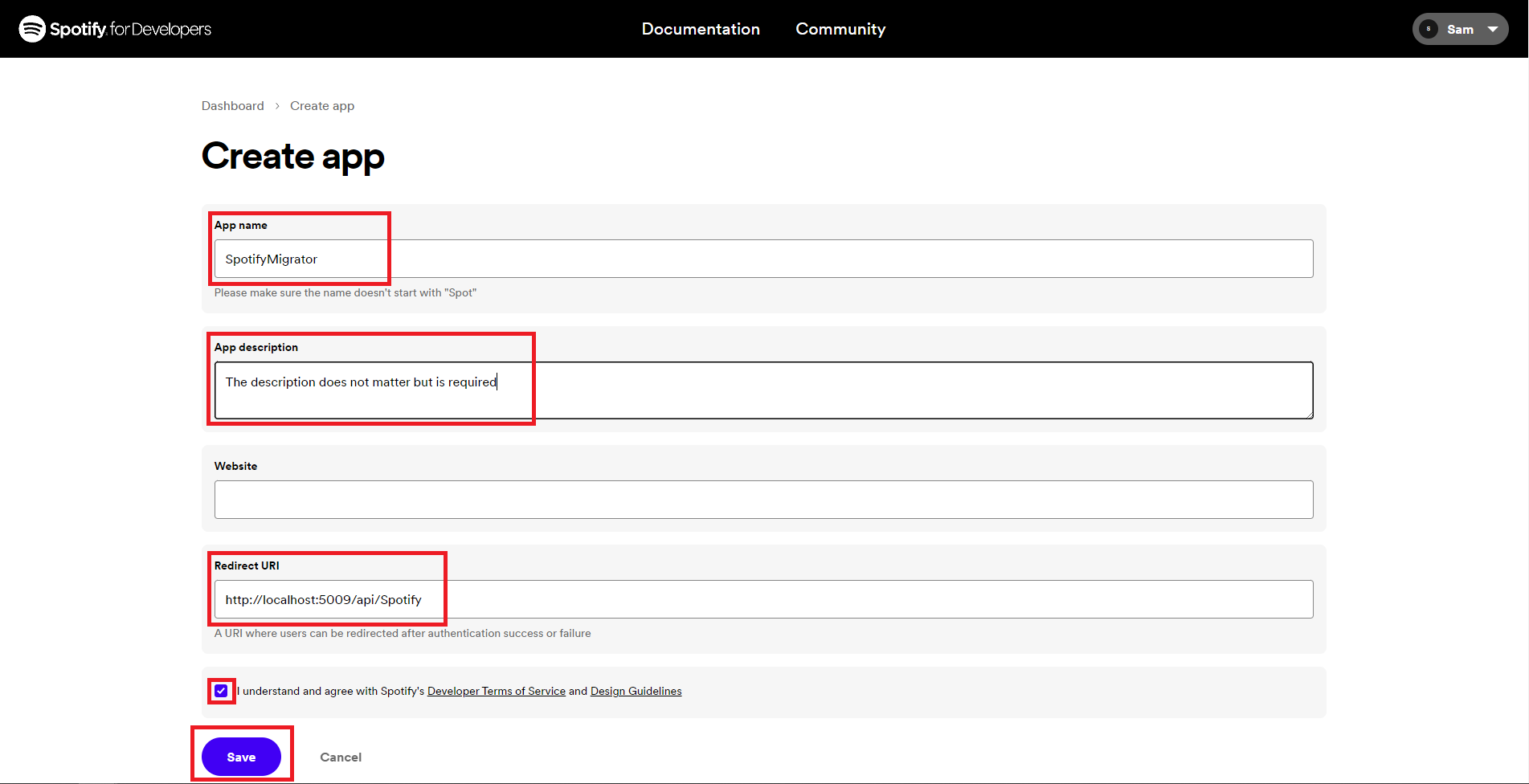Screen dimensions: 1529x784
Task: Open the Community menu item
Action: (x=840, y=29)
